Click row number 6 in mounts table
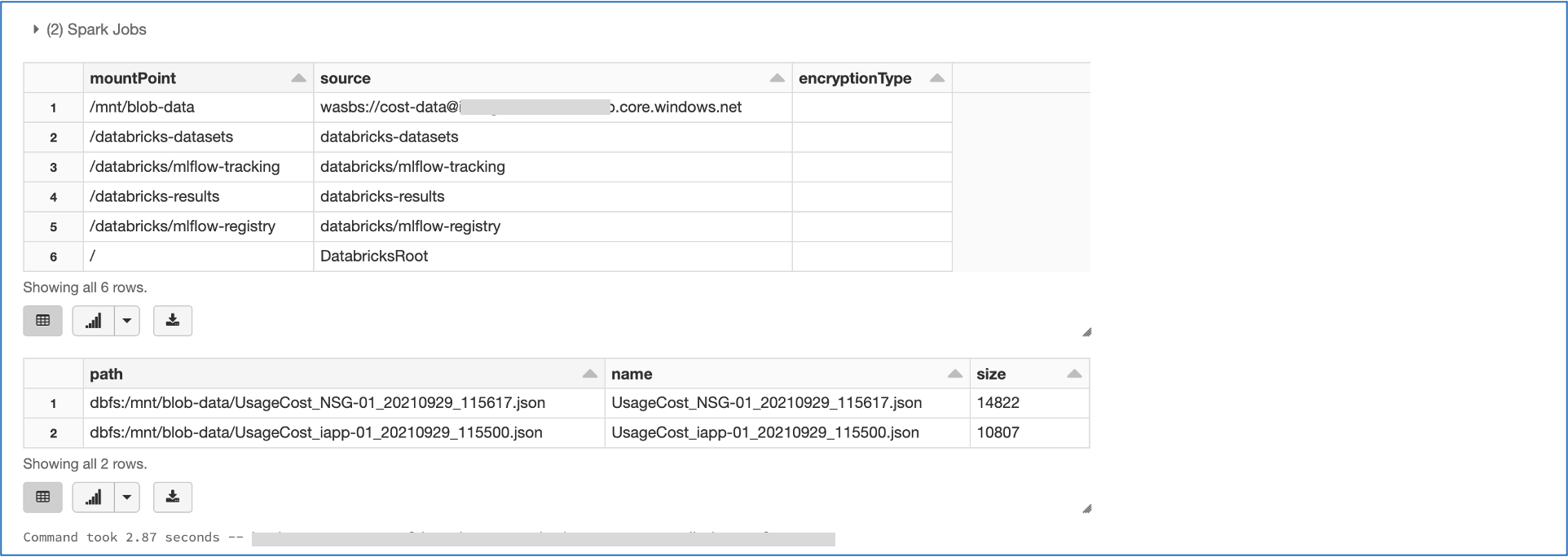Screen dimensions: 1568x557 (x=54, y=257)
